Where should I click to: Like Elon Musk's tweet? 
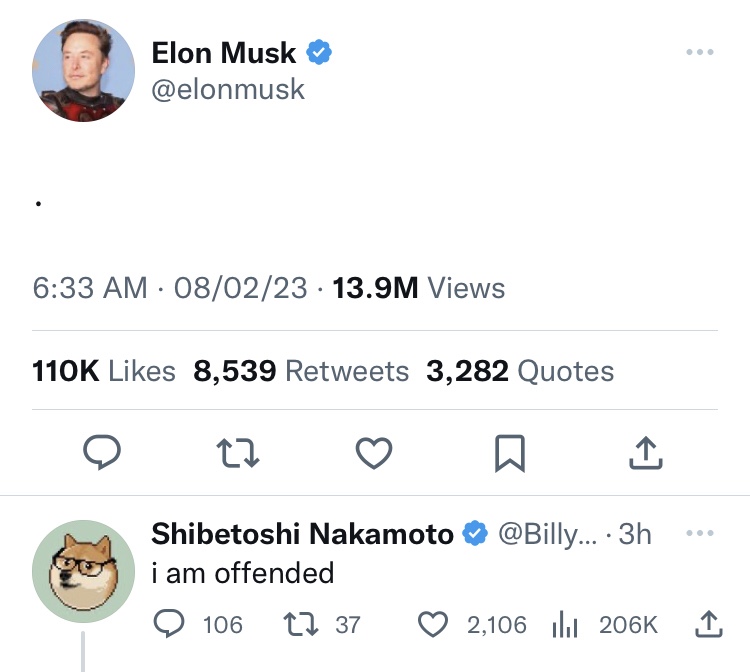(374, 455)
